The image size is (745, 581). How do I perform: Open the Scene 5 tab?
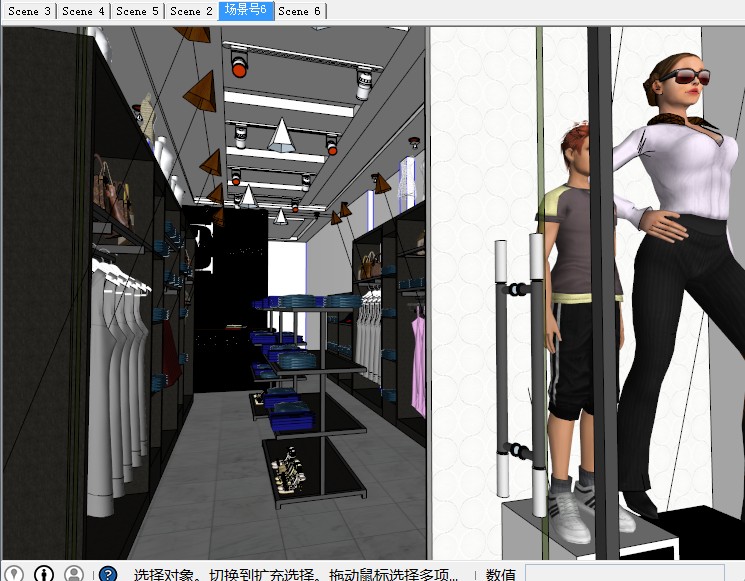(x=137, y=11)
